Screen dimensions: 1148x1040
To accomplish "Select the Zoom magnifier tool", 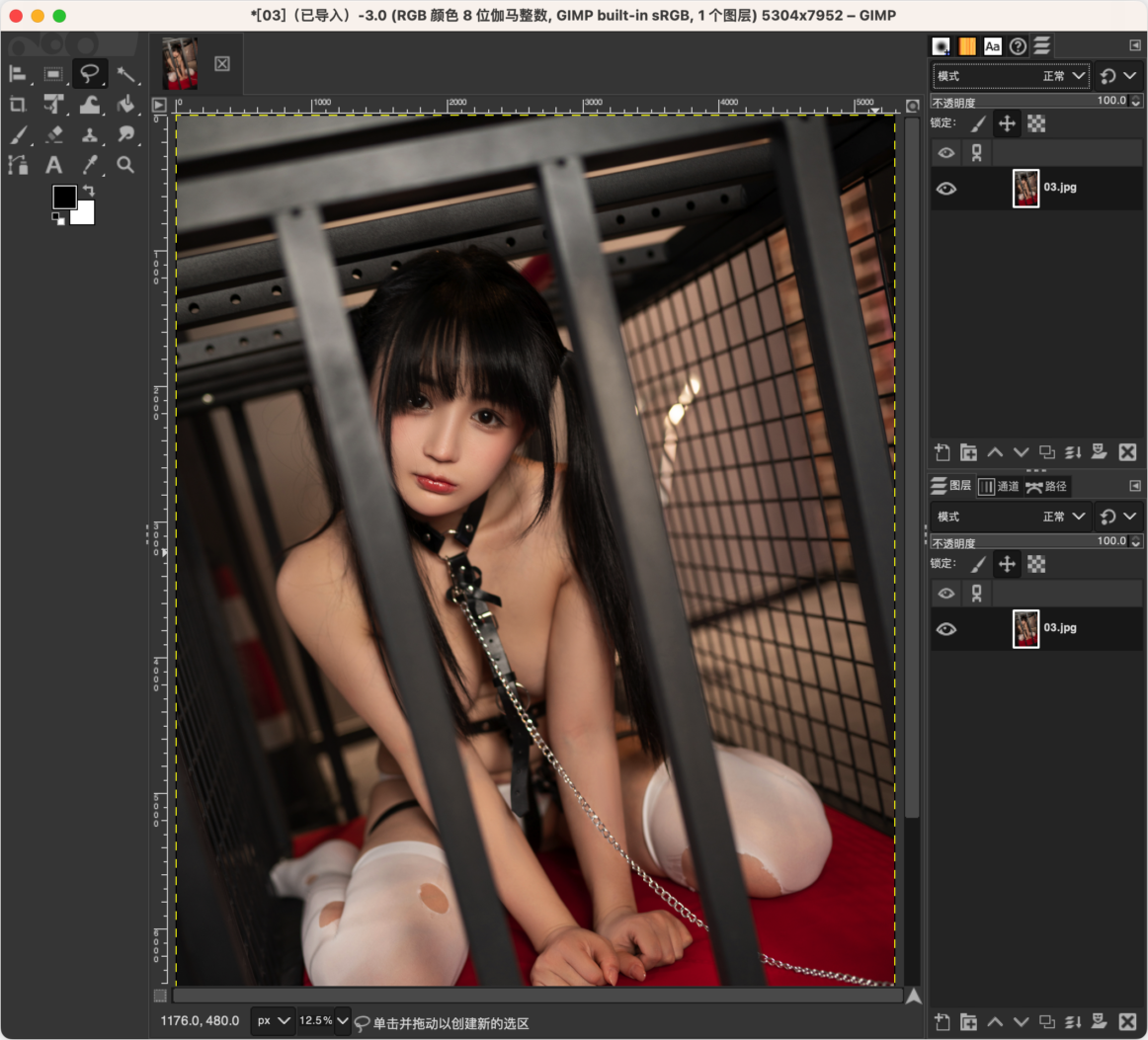I will point(125,165).
